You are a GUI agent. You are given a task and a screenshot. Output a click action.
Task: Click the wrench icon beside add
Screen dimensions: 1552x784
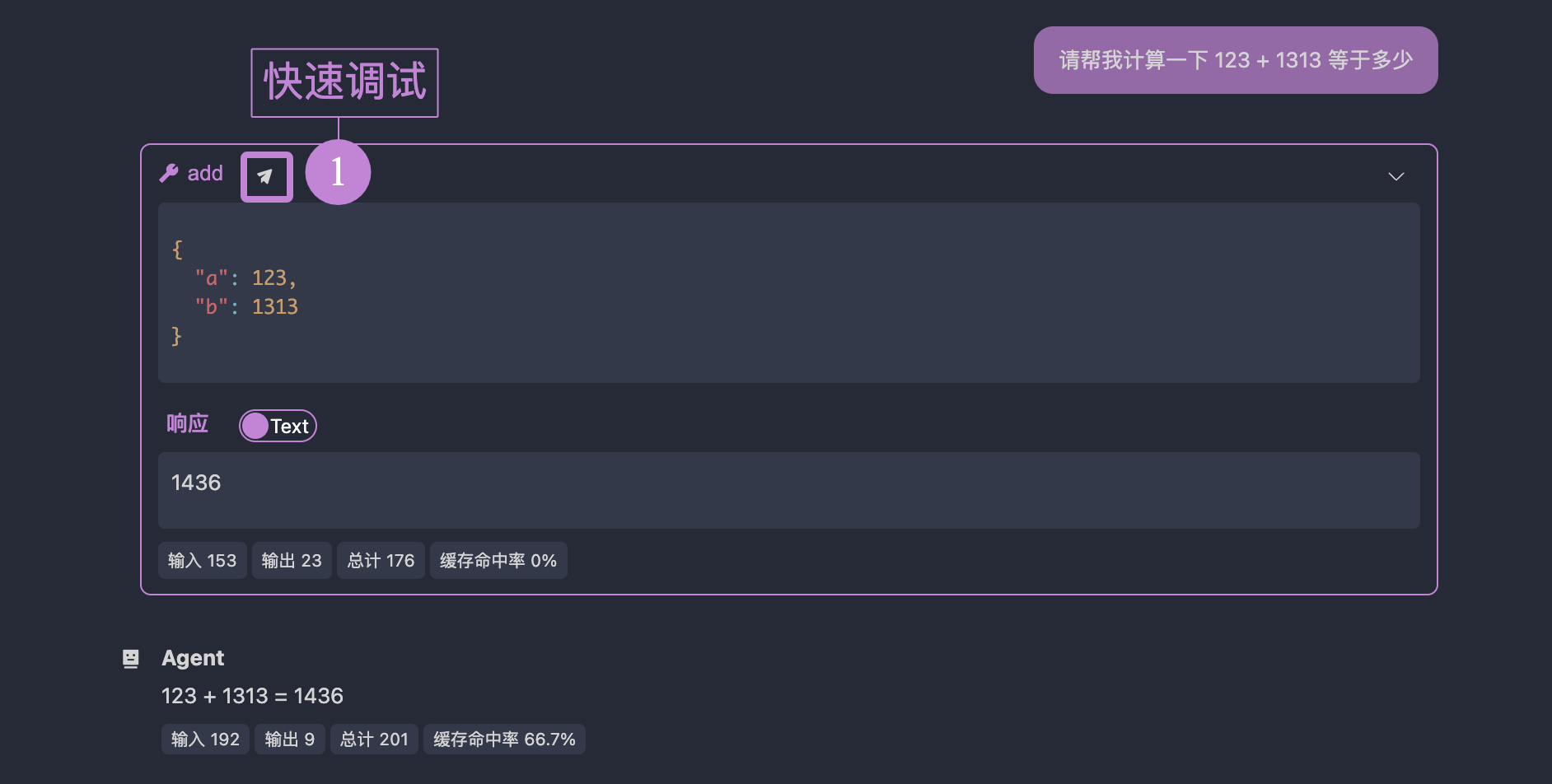pyautogui.click(x=169, y=173)
